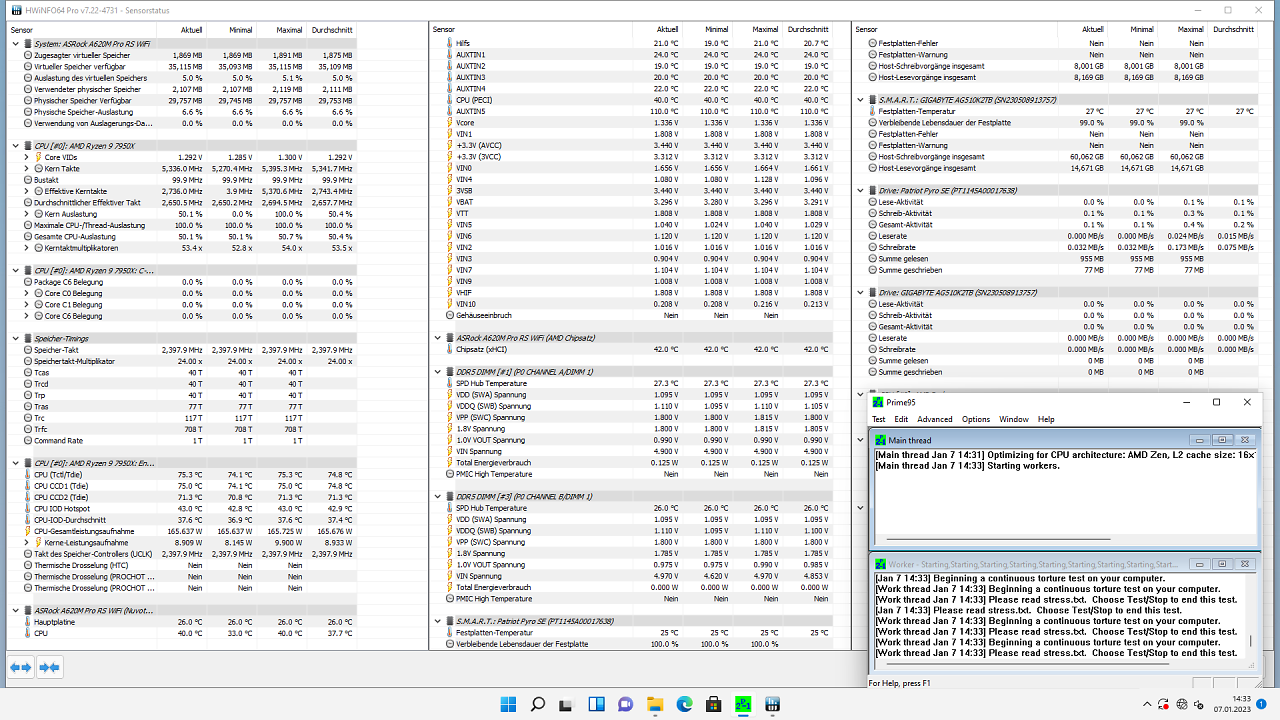This screenshot has height=720, width=1280.
Task: Select the Speicher-Takt row
Action: click(x=181, y=350)
